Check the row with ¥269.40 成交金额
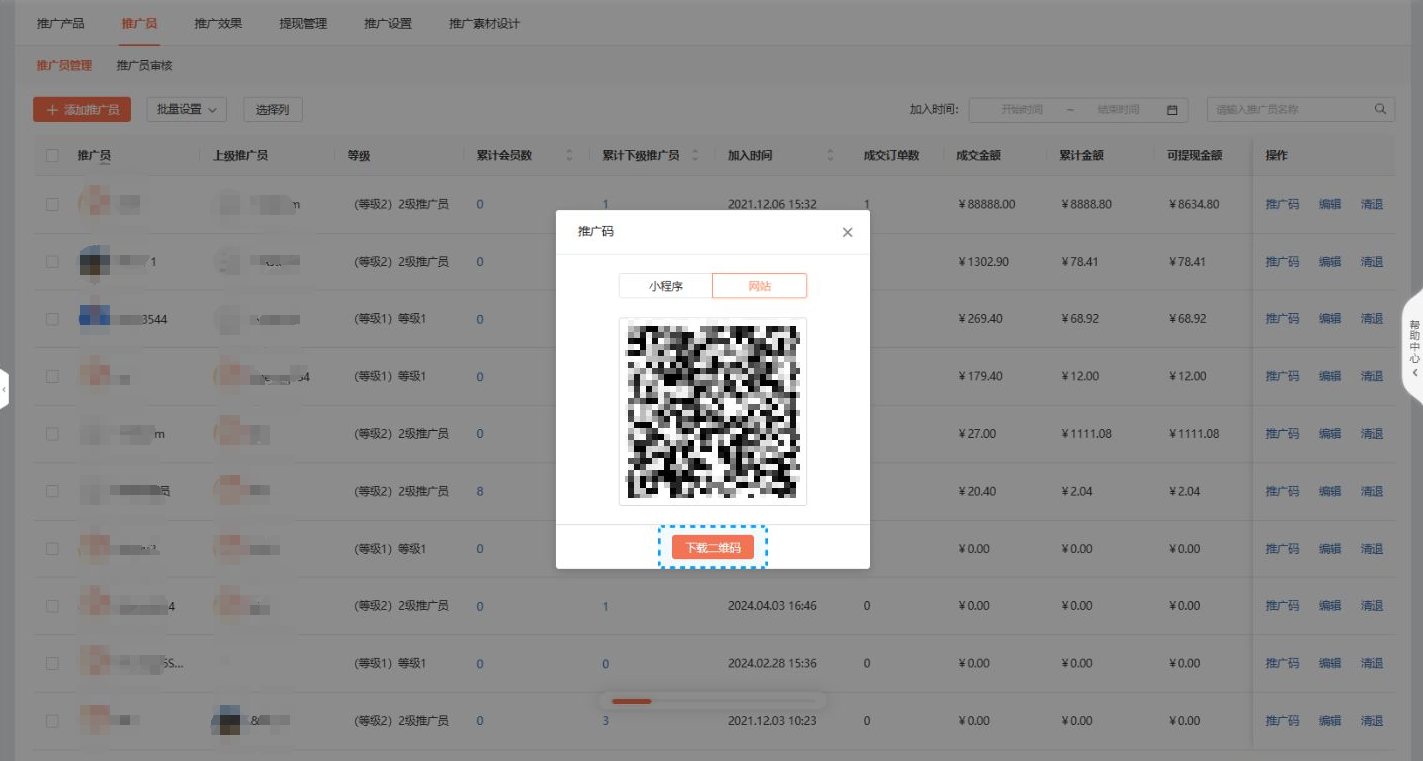This screenshot has height=761, width=1423. [52, 319]
